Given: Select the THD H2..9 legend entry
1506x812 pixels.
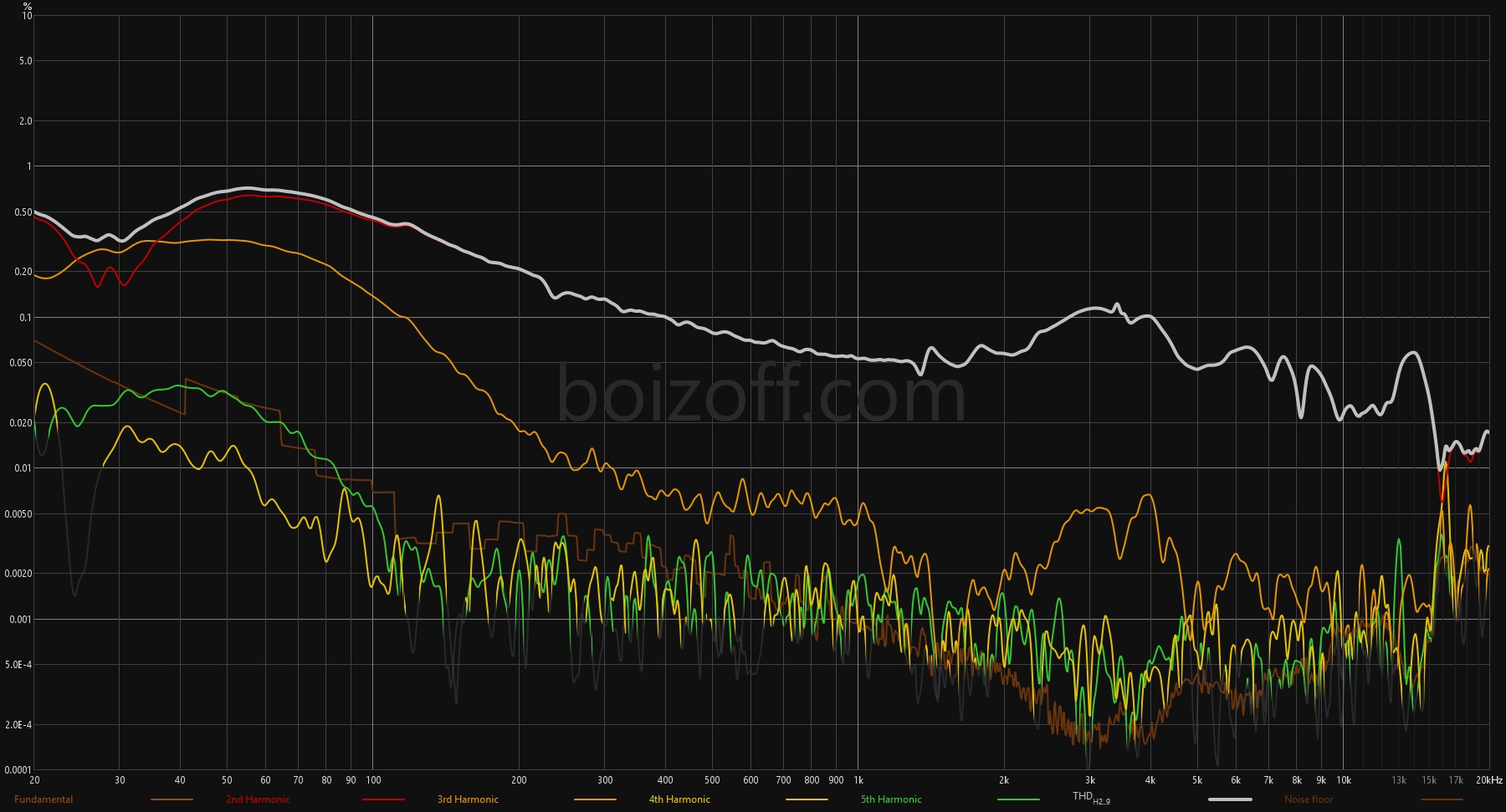Looking at the screenshot, I should point(1091,798).
